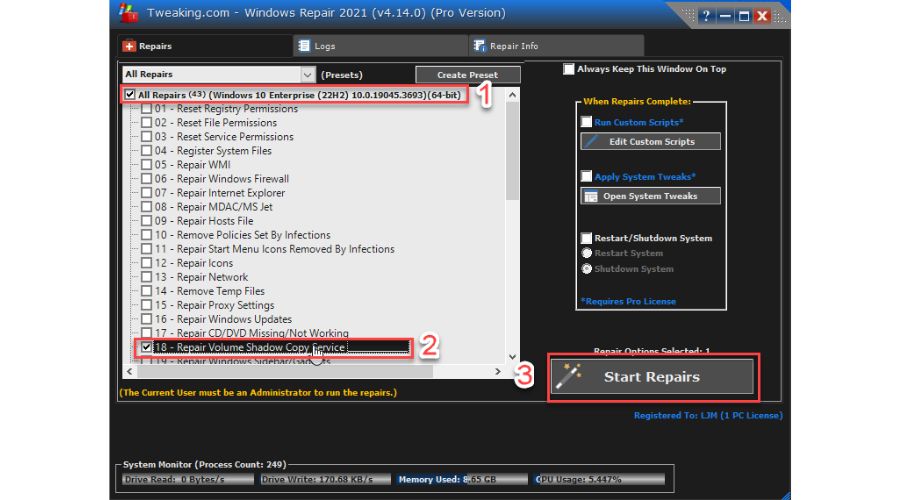Select 17 - Repair CD/DVD Missing/Not Working text
900x500 pixels.
coord(251,334)
